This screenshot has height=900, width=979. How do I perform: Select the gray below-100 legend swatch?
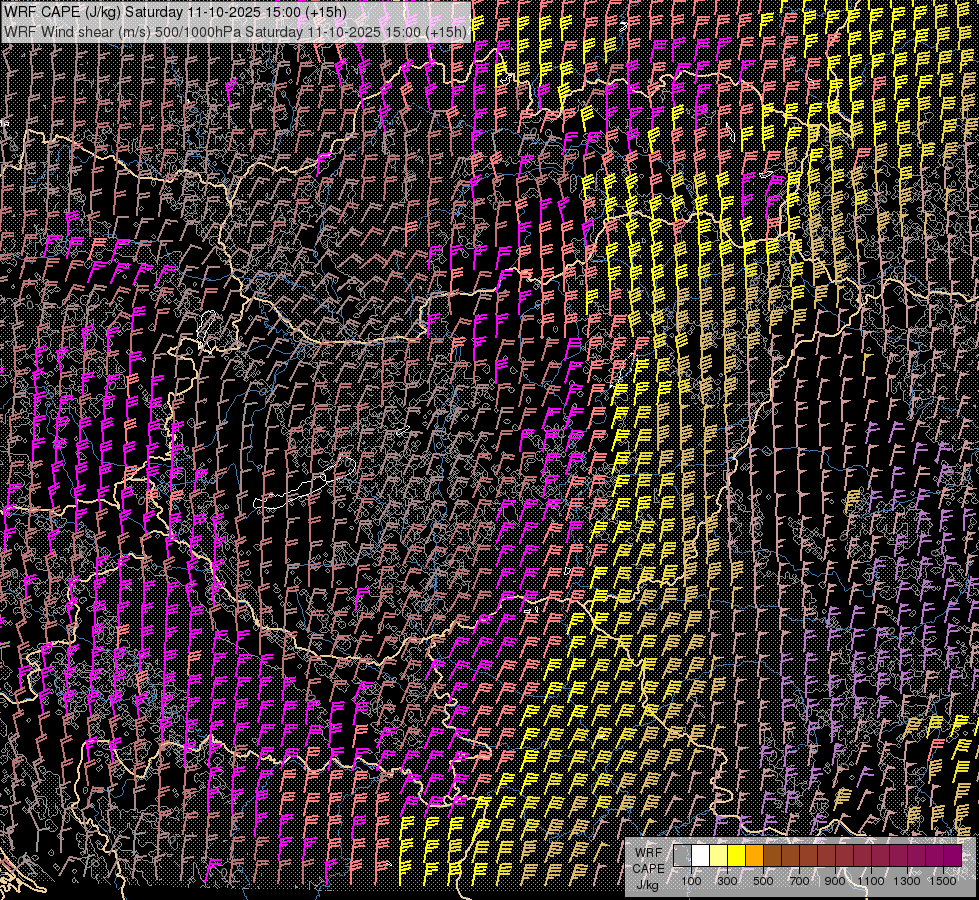click(682, 856)
